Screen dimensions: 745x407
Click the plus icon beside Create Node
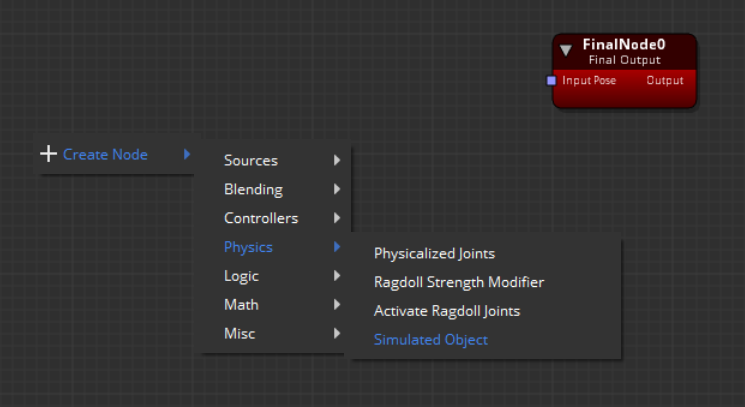coord(48,154)
